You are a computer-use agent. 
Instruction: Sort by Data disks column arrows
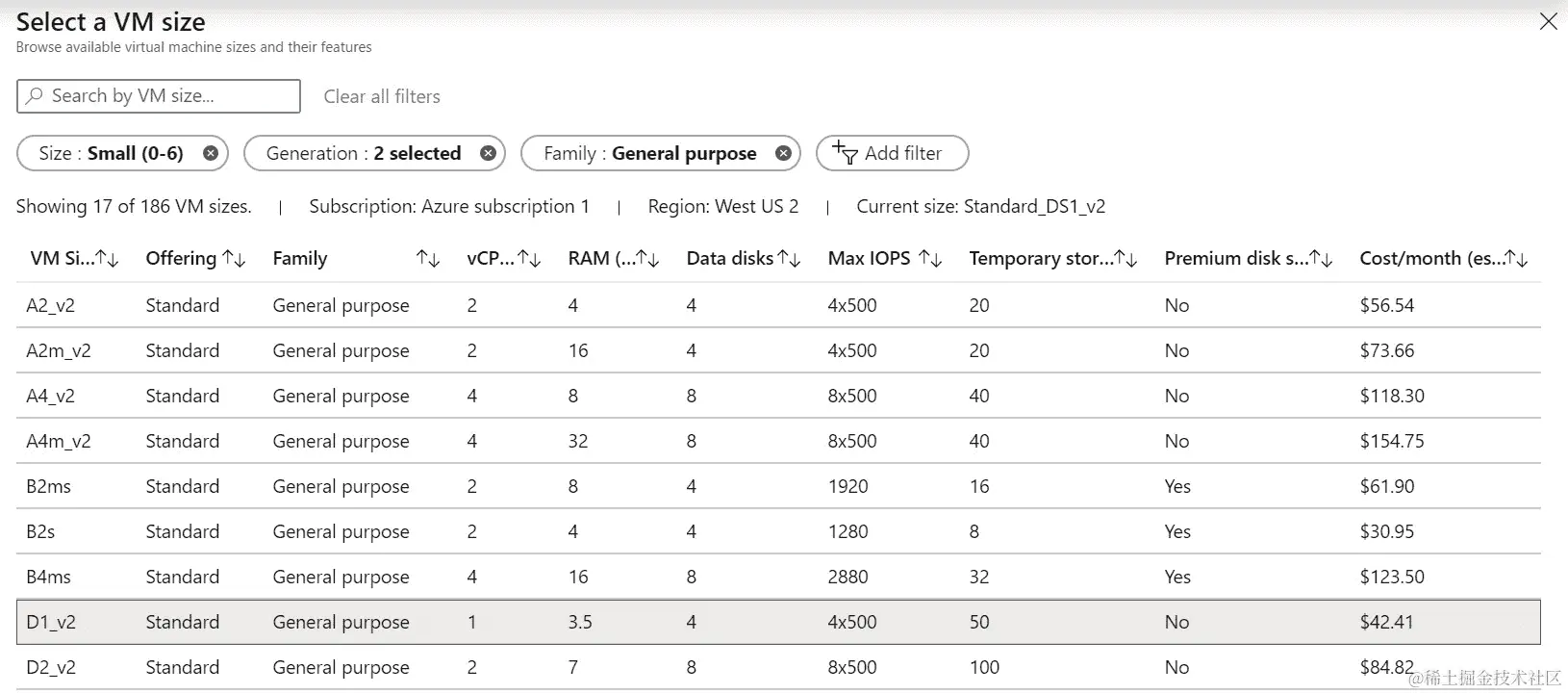789,259
